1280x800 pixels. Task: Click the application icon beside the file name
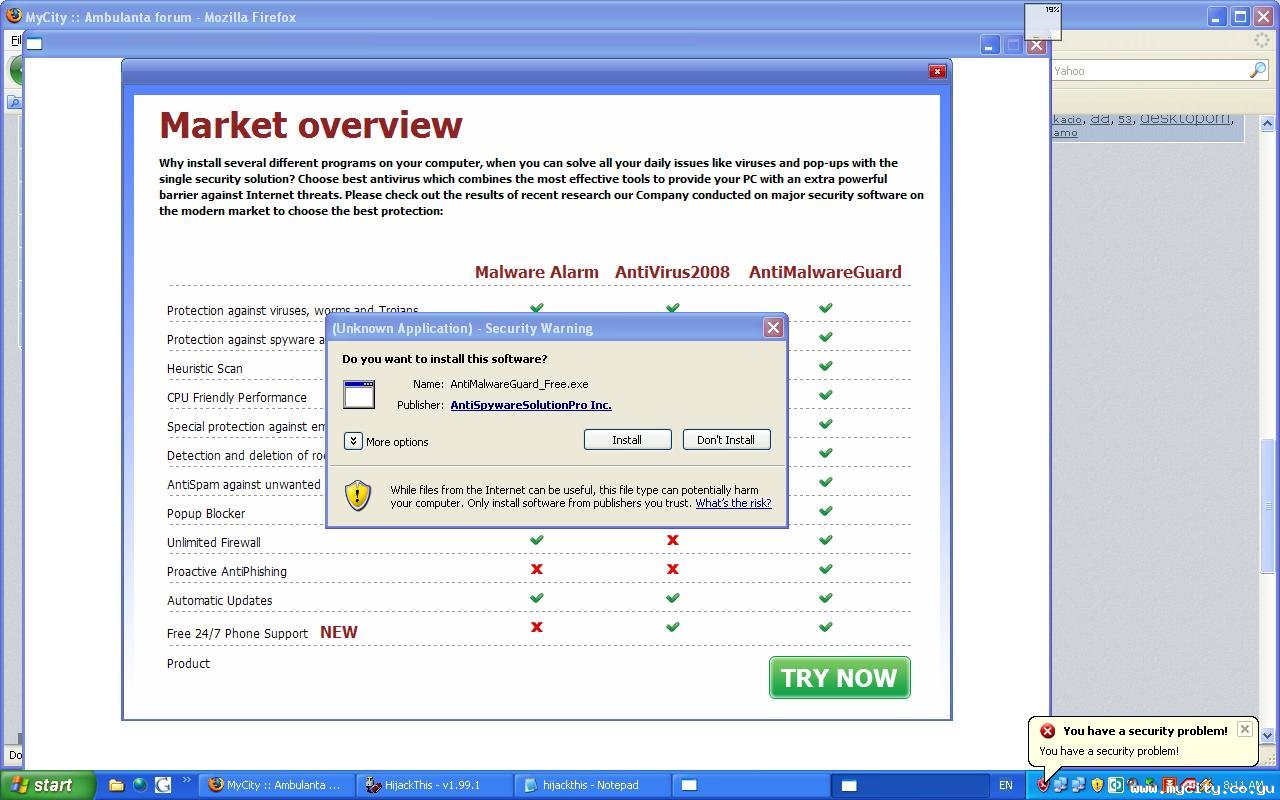pos(359,394)
